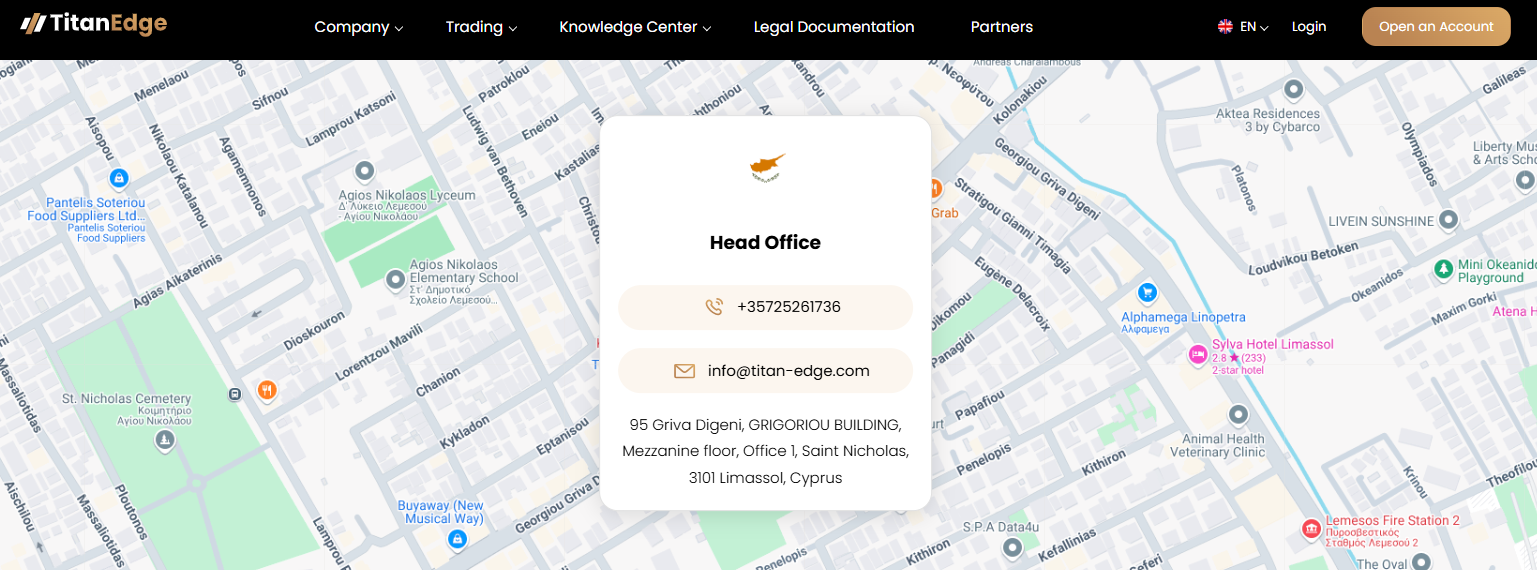Click the Liberty Museum map pin
The image size is (1537, 570).
point(1526,182)
